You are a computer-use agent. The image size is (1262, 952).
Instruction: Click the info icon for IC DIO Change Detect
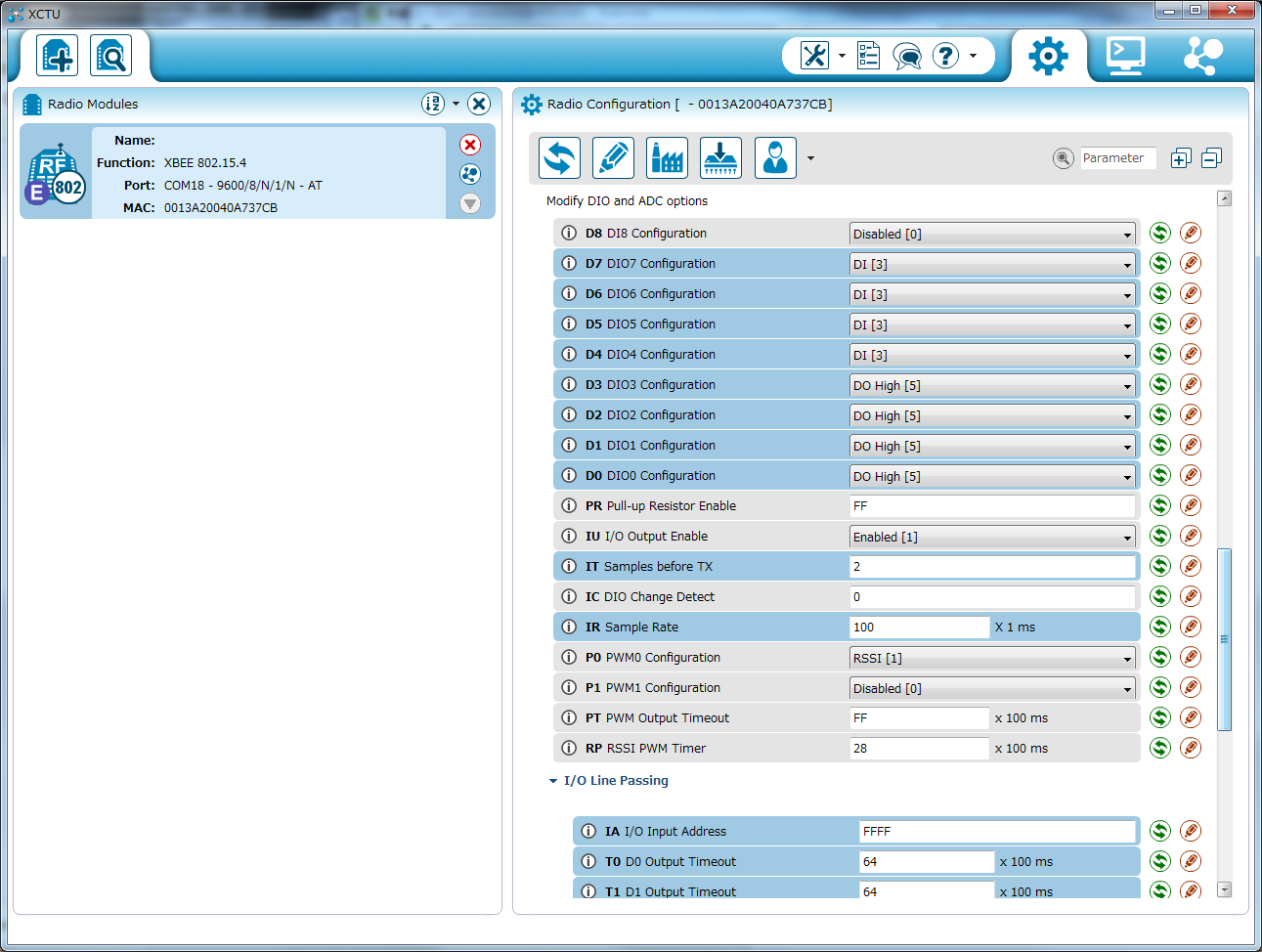coord(569,597)
